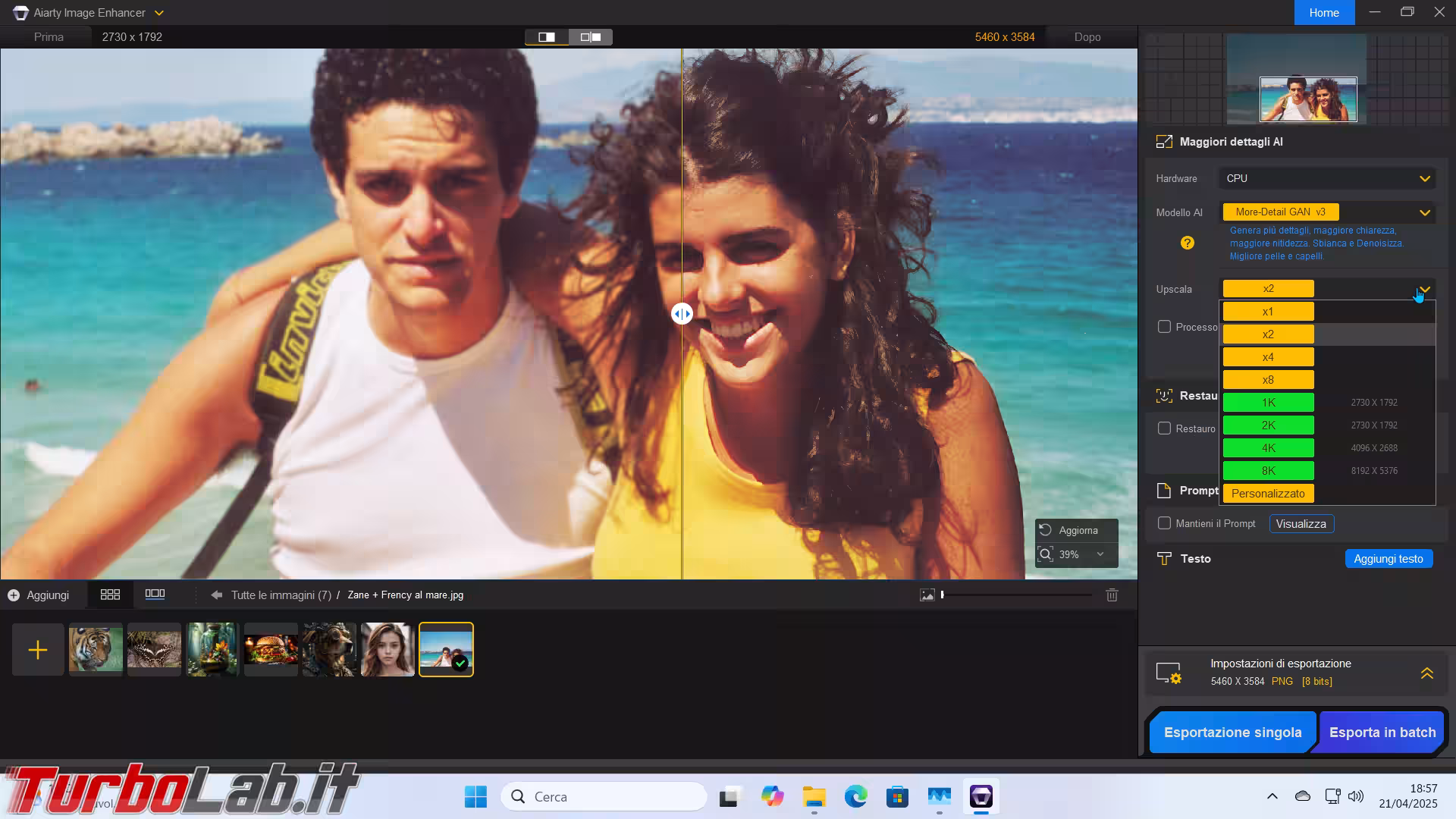
Task: Expand the Impostazioni di esportazione panel
Action: tap(1426, 673)
